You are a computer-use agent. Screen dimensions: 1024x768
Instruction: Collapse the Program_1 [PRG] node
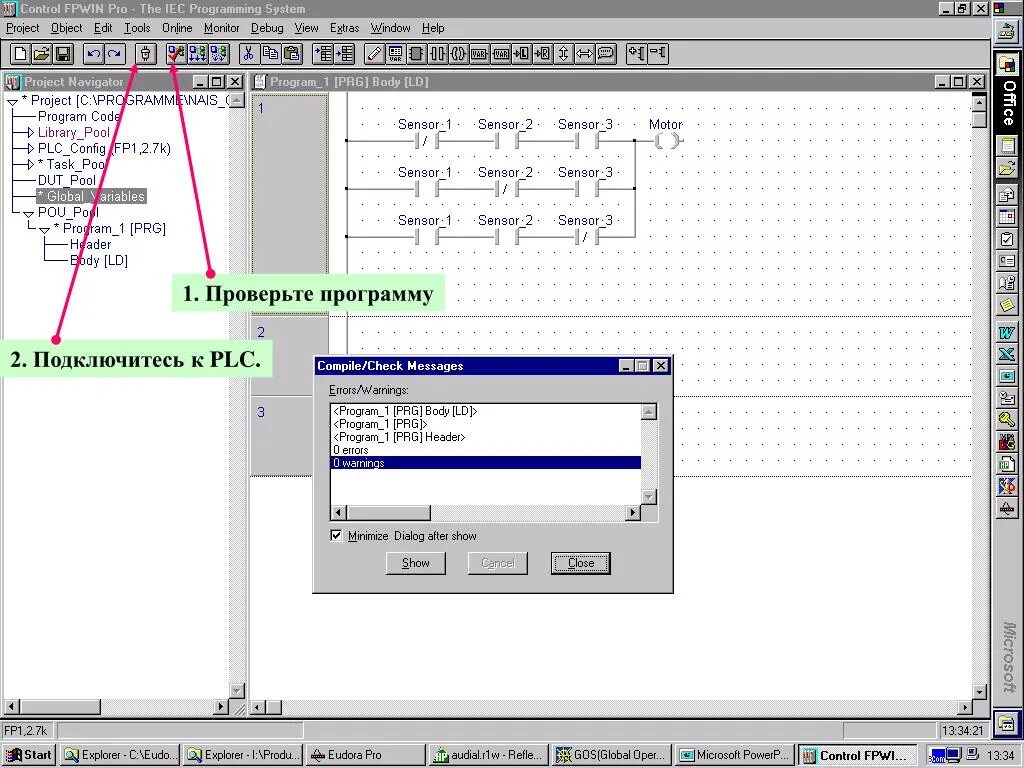click(x=44, y=230)
